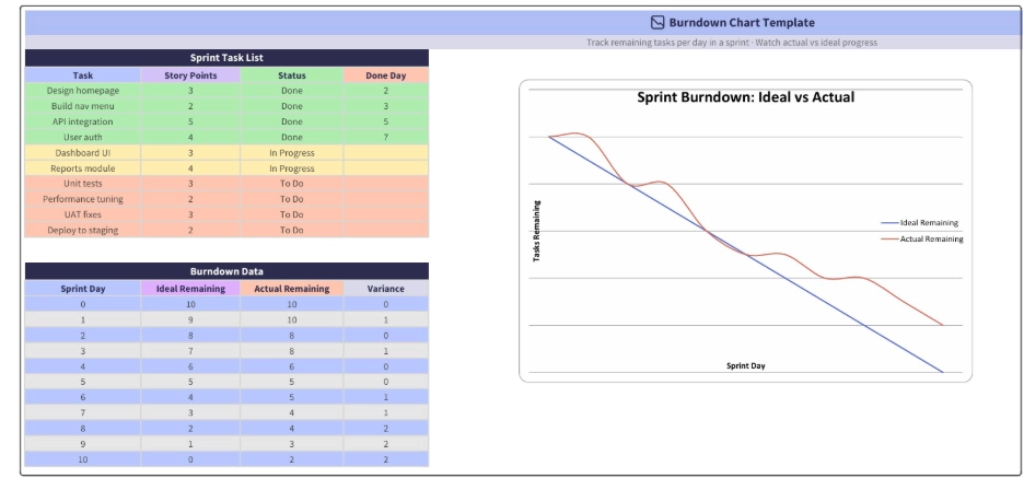Select the chart title Sprint Burndown: Ideal vs Actual

746,97
